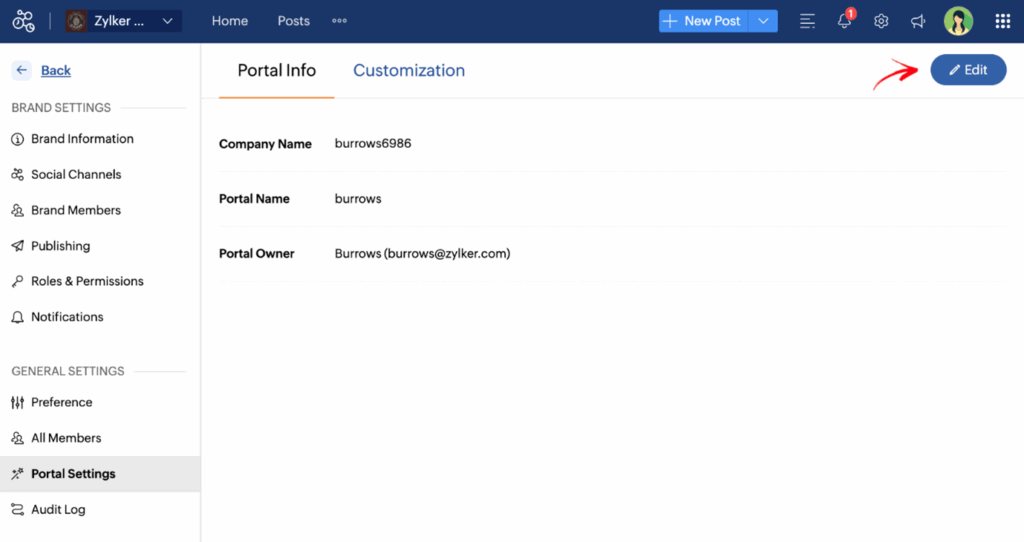Switch to the Customization tab

point(408,70)
